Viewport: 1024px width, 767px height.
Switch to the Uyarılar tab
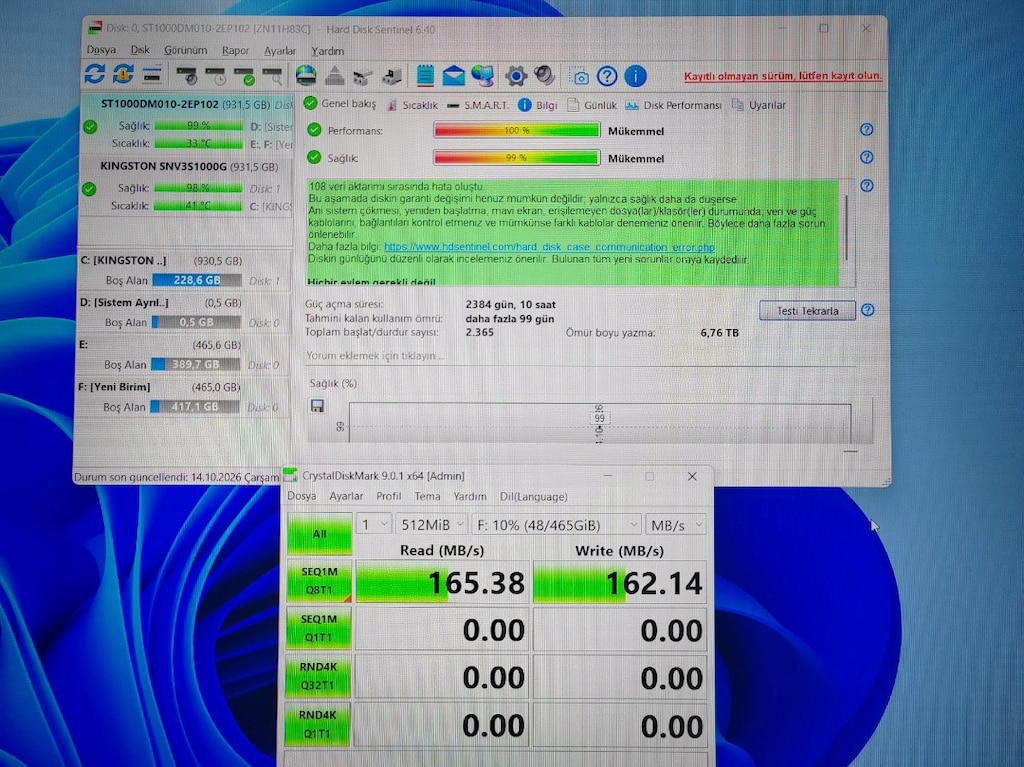point(759,105)
